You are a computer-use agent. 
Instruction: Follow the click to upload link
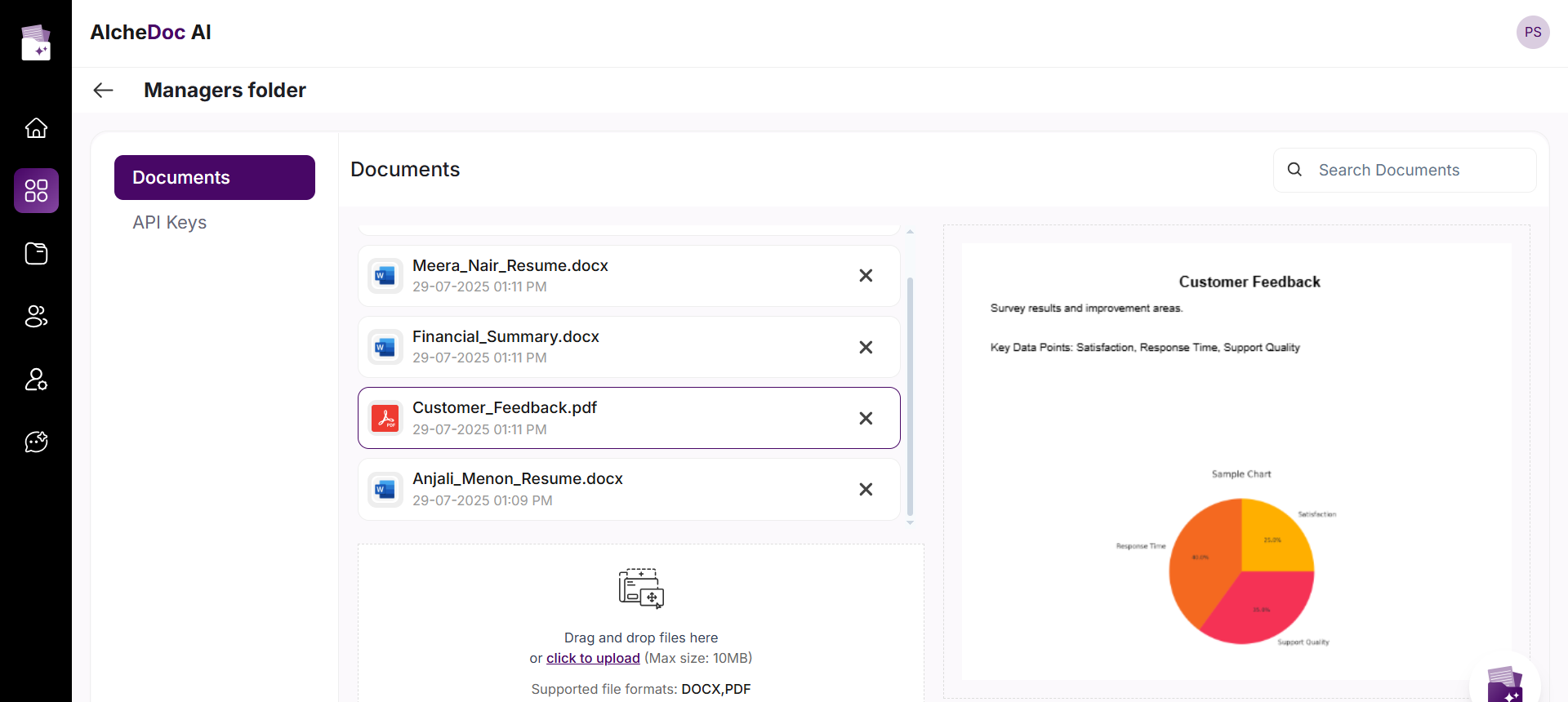593,658
